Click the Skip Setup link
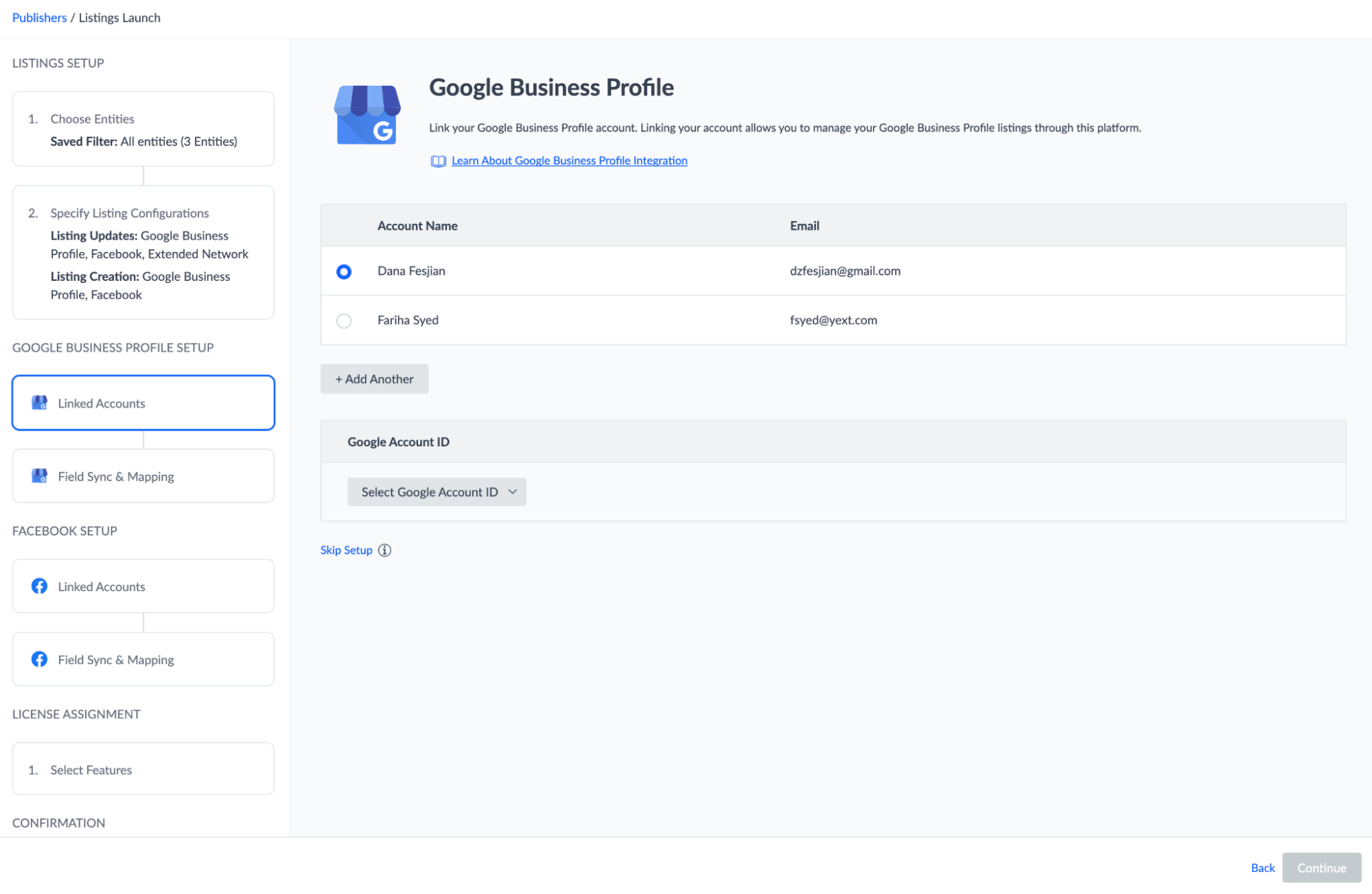 (346, 550)
